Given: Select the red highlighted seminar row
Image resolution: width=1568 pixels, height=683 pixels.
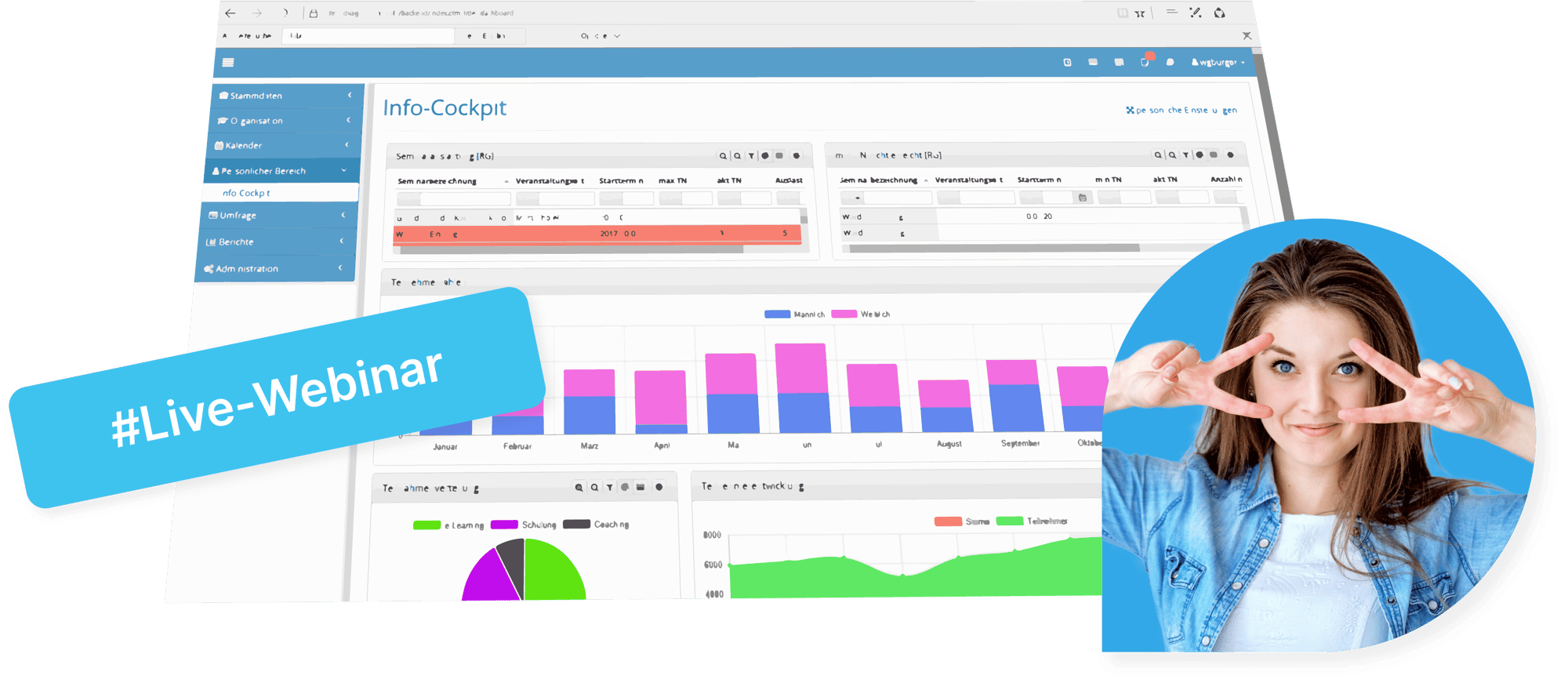Looking at the screenshot, I should coord(596,234).
